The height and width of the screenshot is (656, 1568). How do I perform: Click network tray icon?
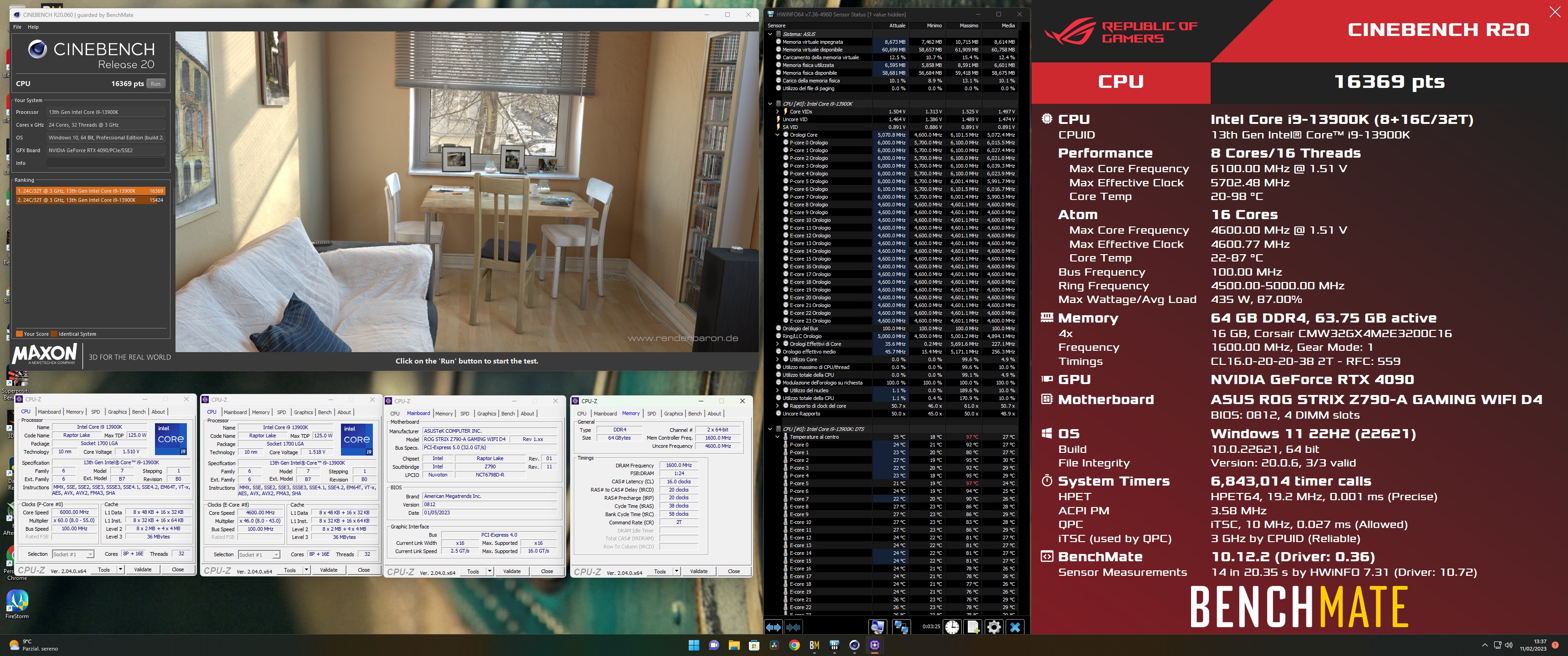[1498, 645]
